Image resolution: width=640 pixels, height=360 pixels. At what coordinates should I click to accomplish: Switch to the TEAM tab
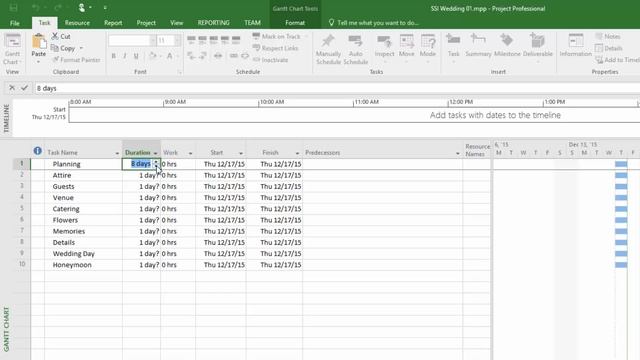click(x=252, y=23)
